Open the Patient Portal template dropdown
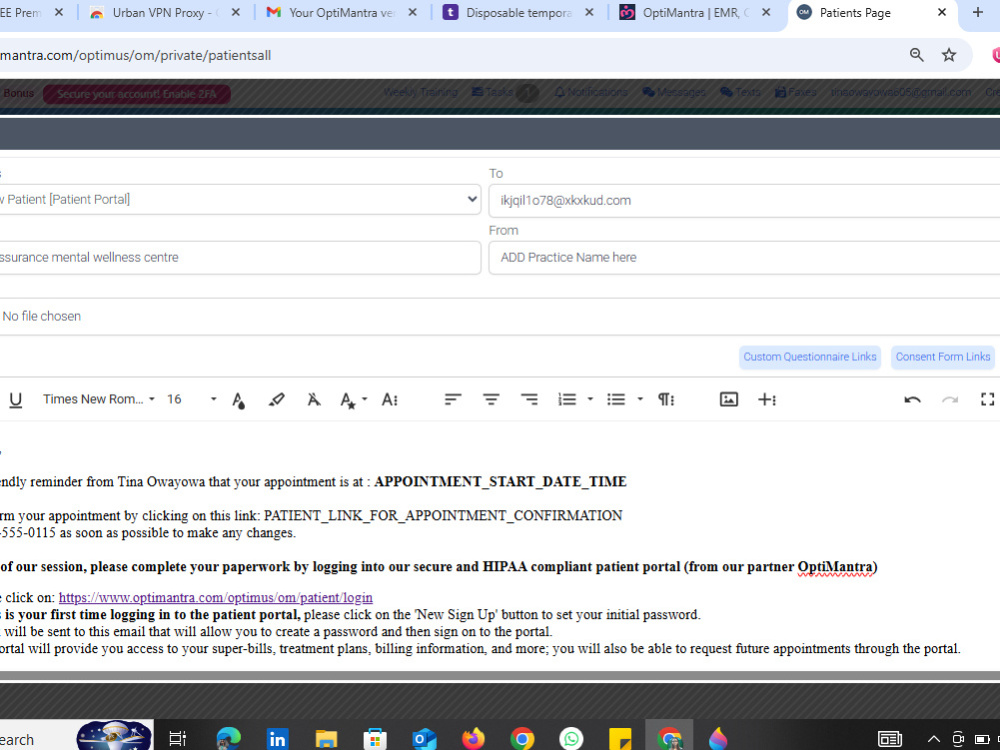1000x750 pixels. click(x=240, y=200)
